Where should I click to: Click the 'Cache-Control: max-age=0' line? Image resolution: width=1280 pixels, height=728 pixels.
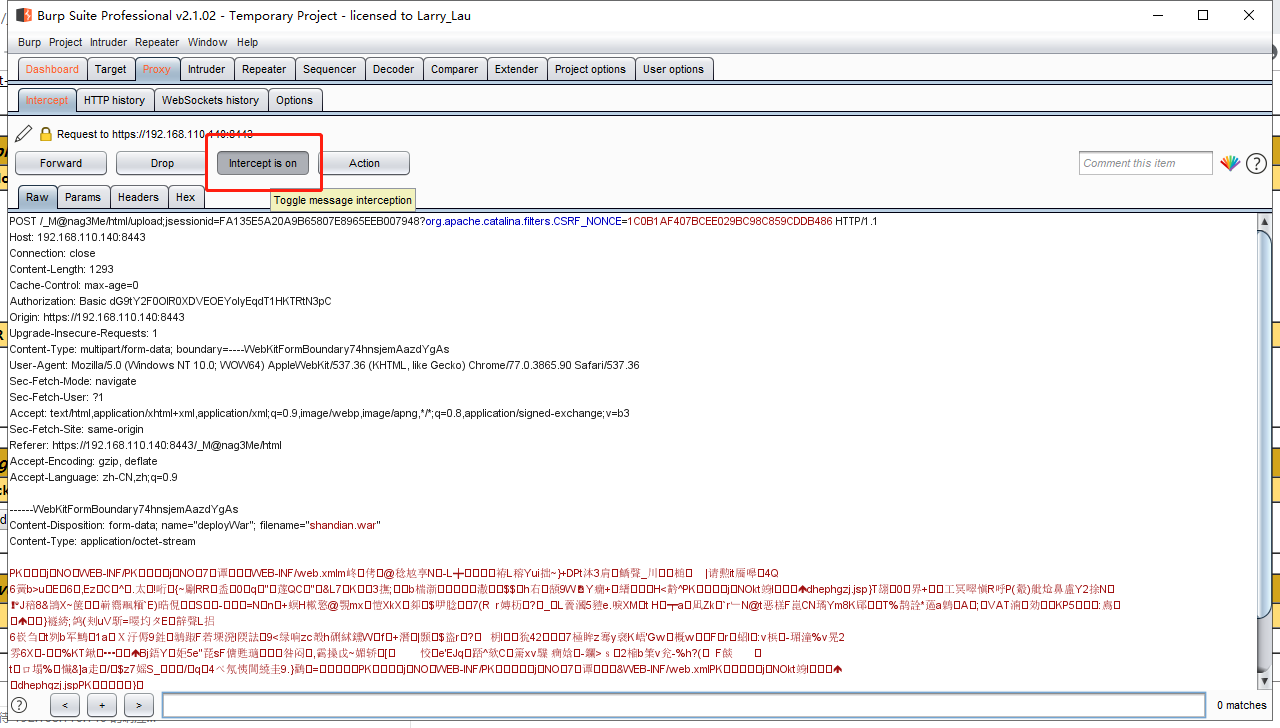pyautogui.click(x=74, y=285)
